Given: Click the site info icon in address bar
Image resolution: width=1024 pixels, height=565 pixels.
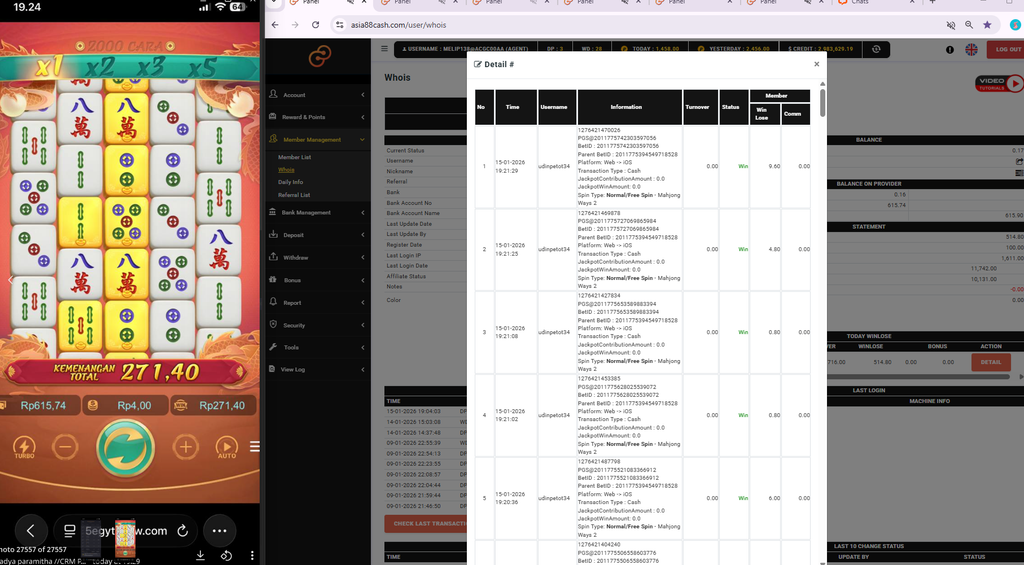Looking at the screenshot, I should point(339,25).
